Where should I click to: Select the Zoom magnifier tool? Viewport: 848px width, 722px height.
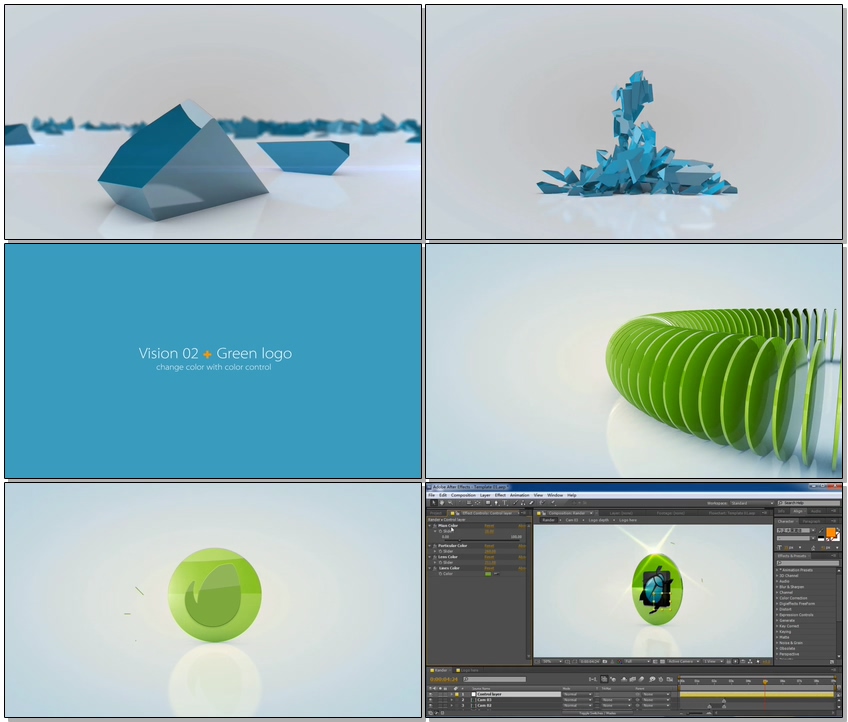(448, 503)
